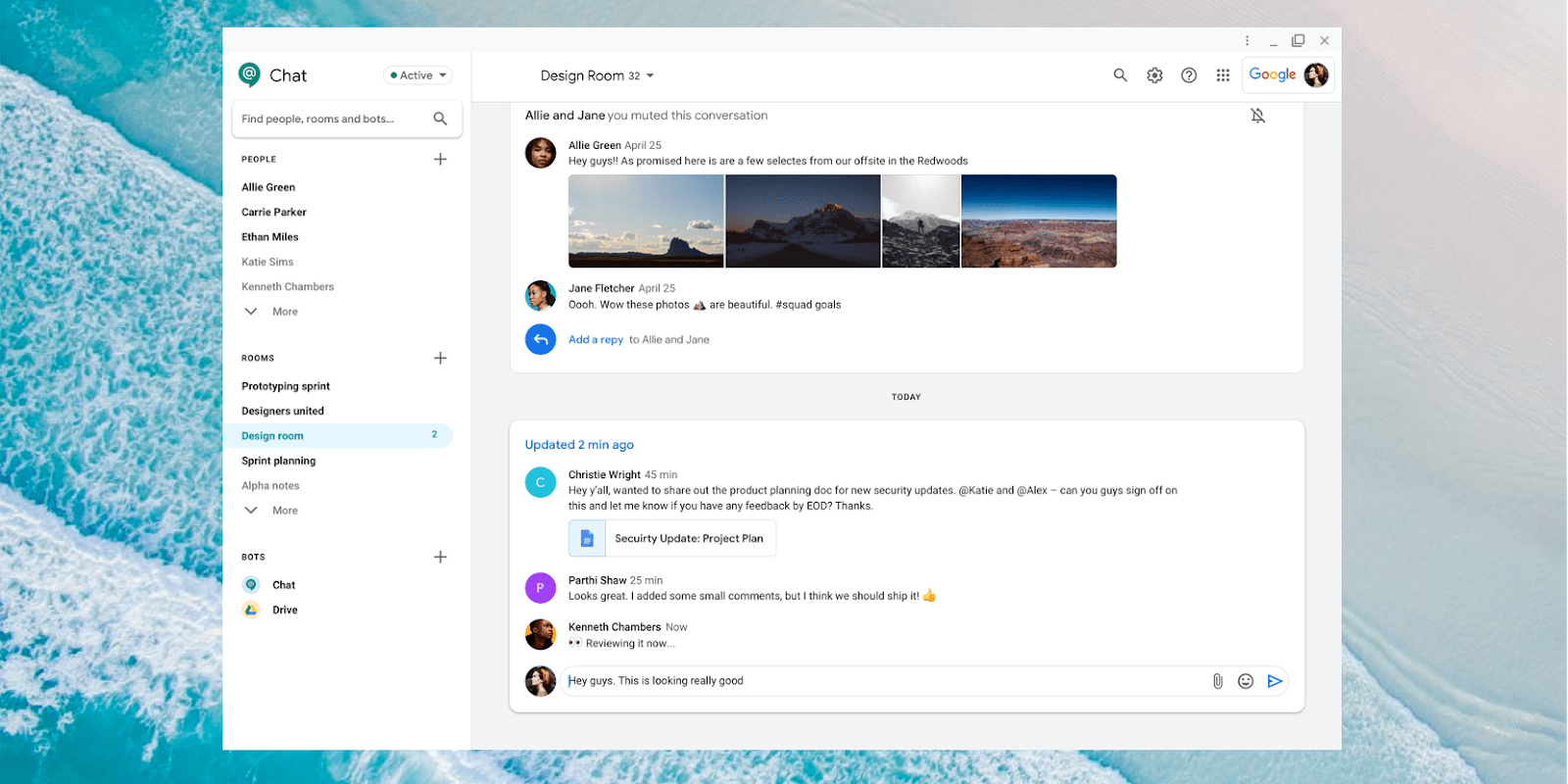Open the emoji picker in message box

[x=1246, y=681]
